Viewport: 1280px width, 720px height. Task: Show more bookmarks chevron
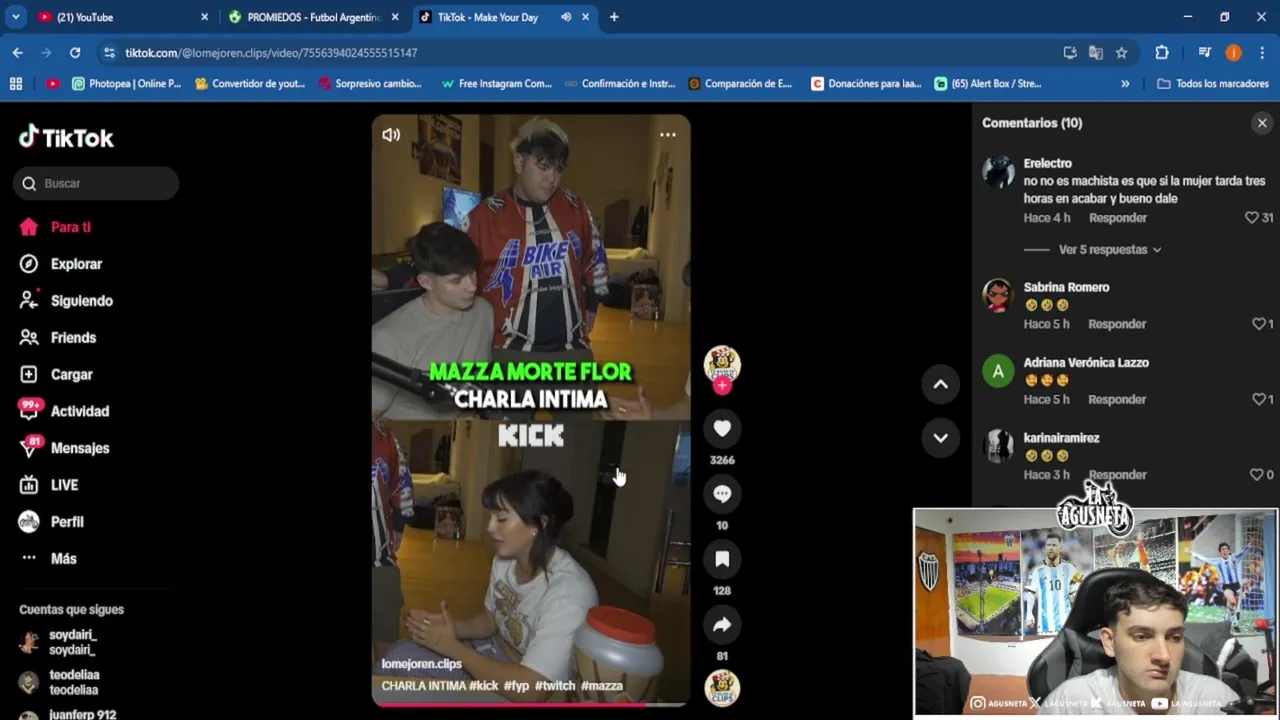[1125, 84]
